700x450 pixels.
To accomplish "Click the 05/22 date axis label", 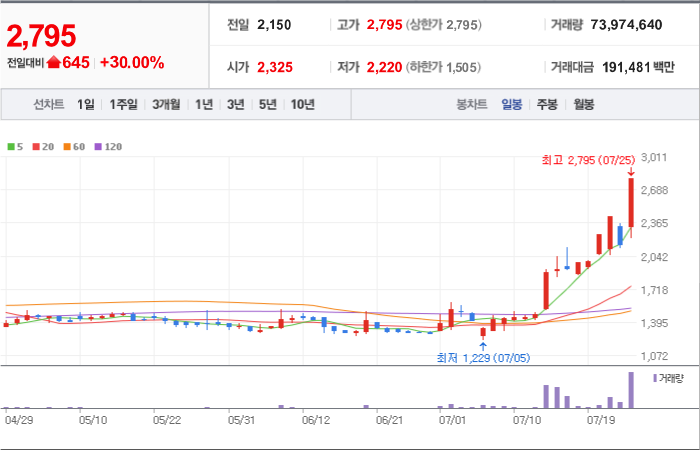I will (x=167, y=420).
